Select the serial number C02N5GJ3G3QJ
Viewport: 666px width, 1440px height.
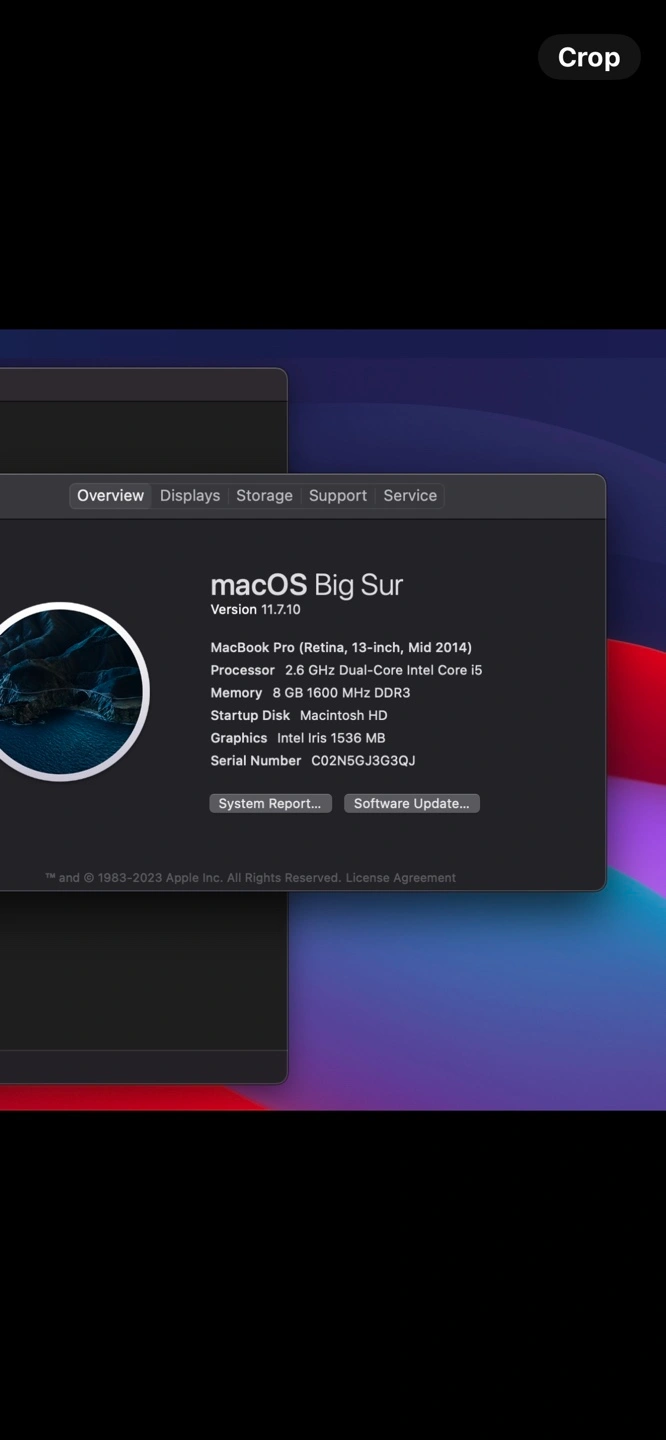pyautogui.click(x=363, y=760)
